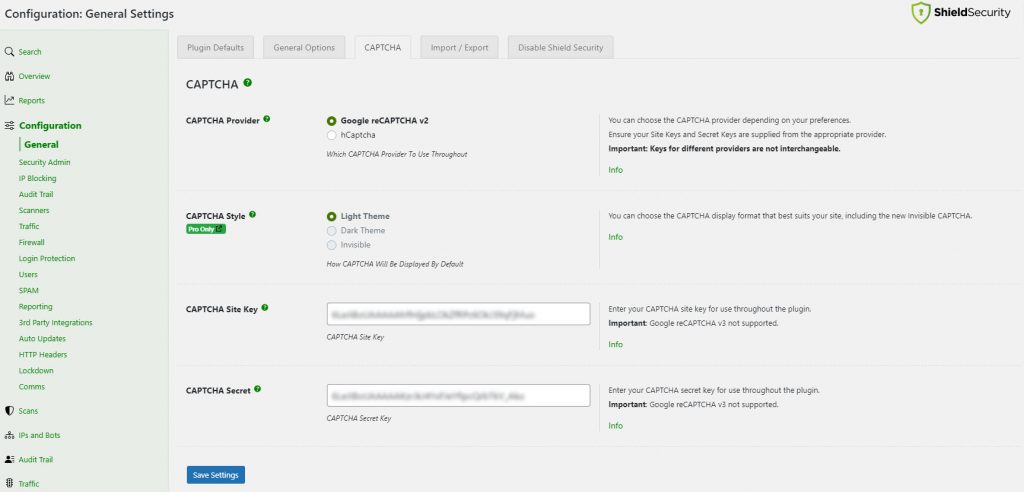The height and width of the screenshot is (492, 1024).
Task: Select hCaptcha provider option
Action: [x=332, y=135]
